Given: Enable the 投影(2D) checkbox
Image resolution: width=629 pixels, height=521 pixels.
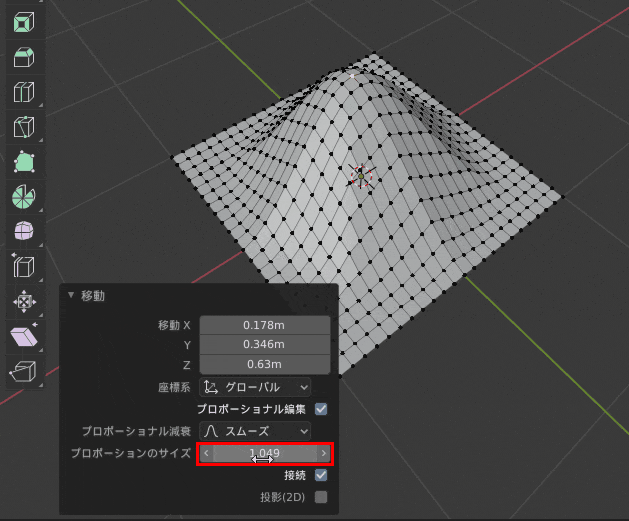Looking at the screenshot, I should (x=321, y=497).
